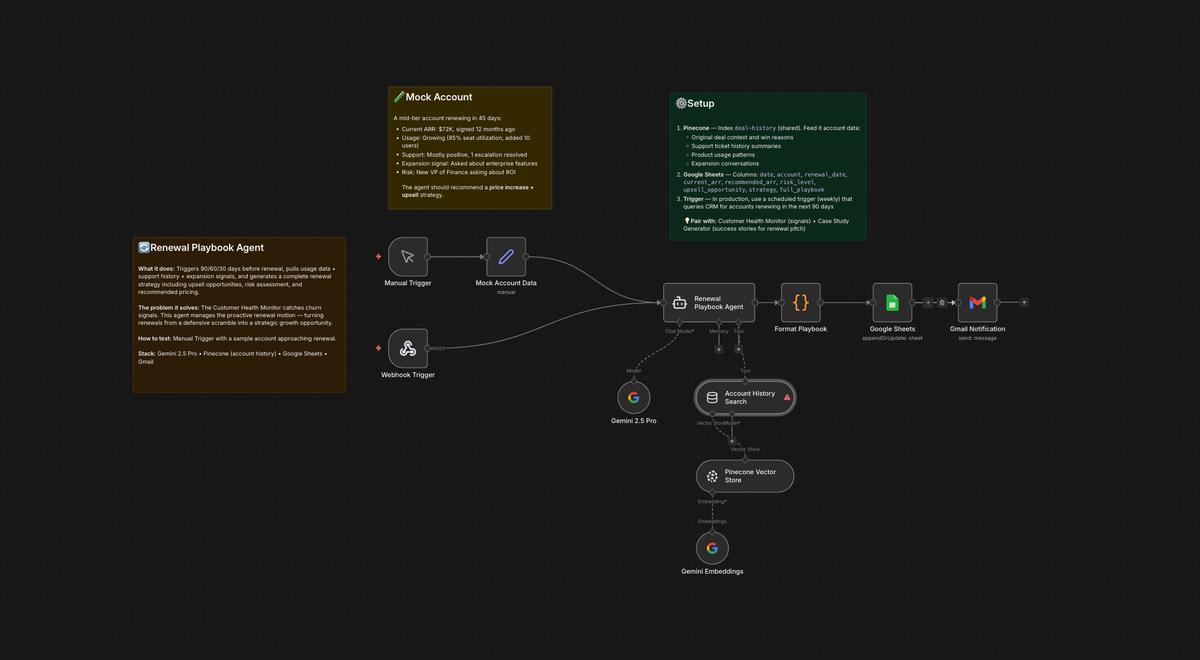This screenshot has height=660, width=1200.
Task: Select the Mock Account Data pencil node
Action: coord(506,256)
